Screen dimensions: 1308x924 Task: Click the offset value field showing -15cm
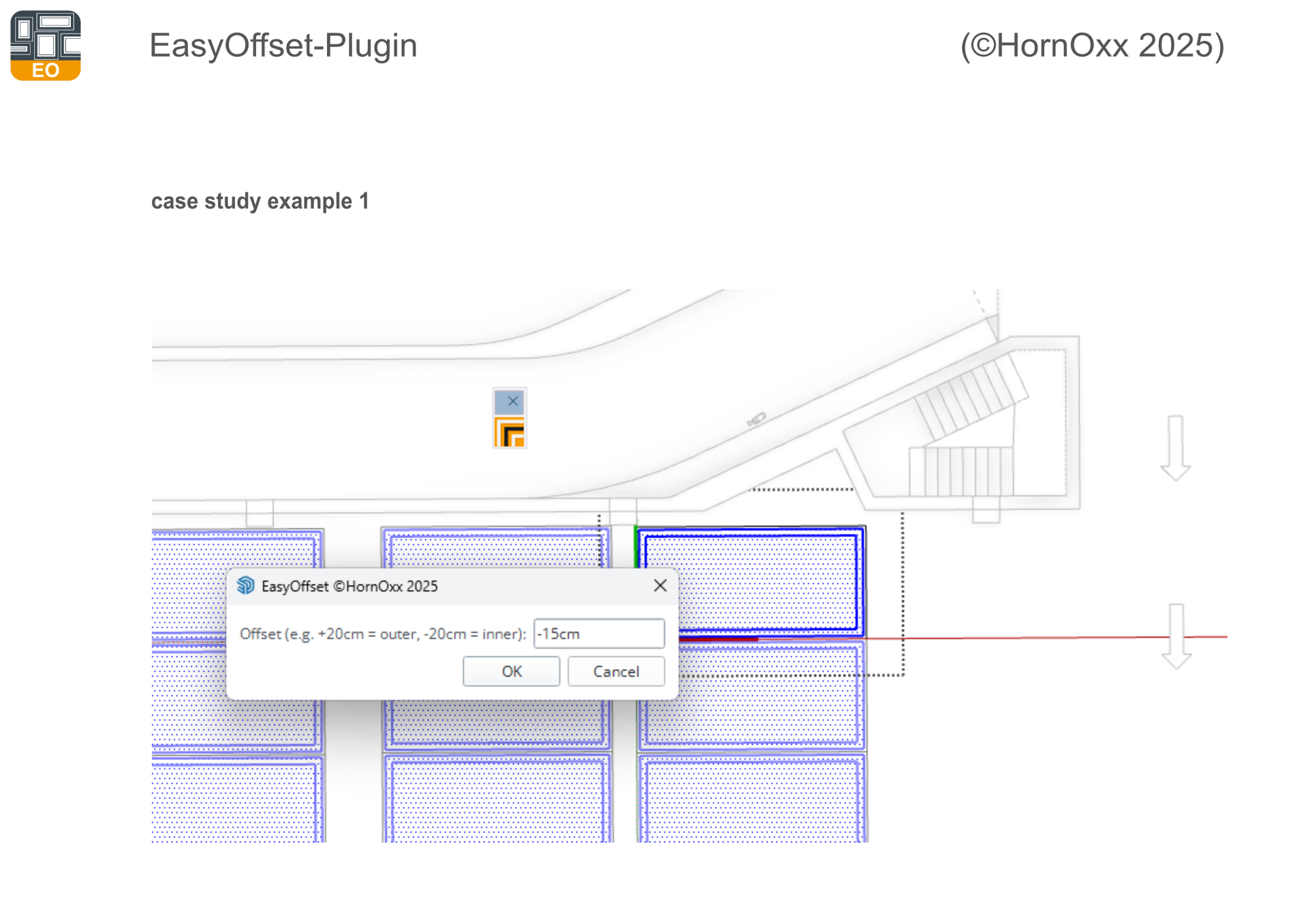coord(599,633)
